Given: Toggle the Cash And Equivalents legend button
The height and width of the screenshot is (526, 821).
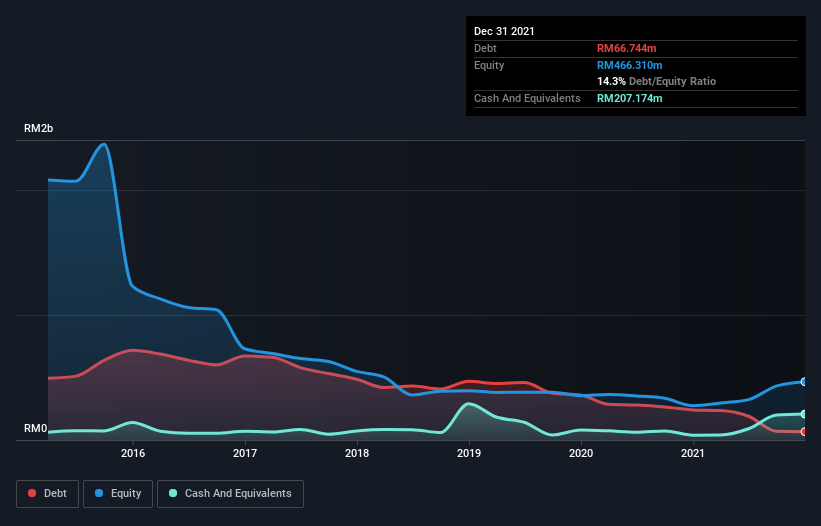Looking at the screenshot, I should [x=230, y=494].
